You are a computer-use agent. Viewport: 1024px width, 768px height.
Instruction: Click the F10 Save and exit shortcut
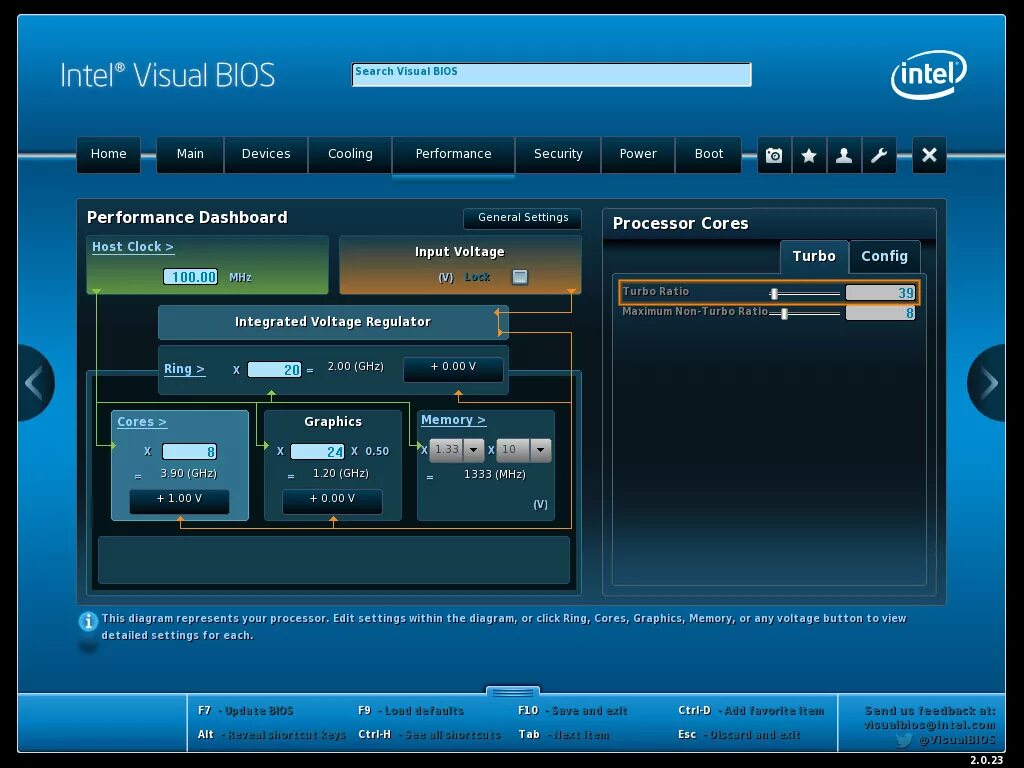pos(573,711)
